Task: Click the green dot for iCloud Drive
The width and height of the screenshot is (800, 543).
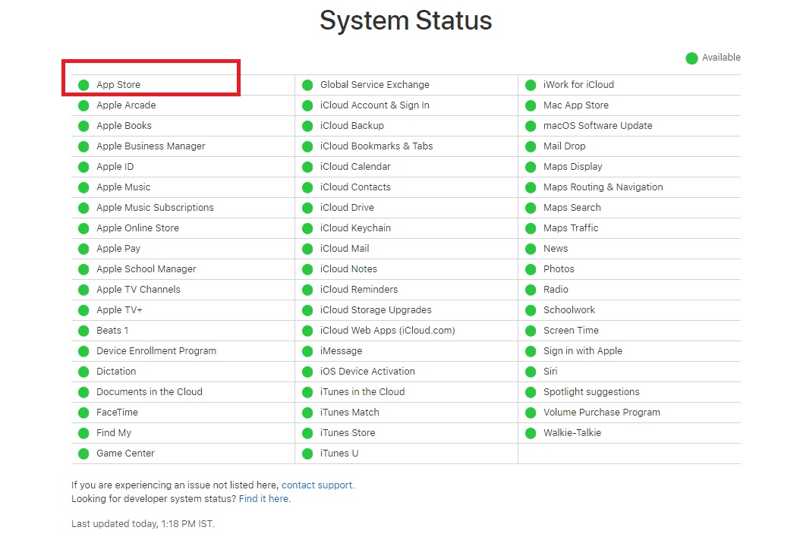Action: [307, 208]
